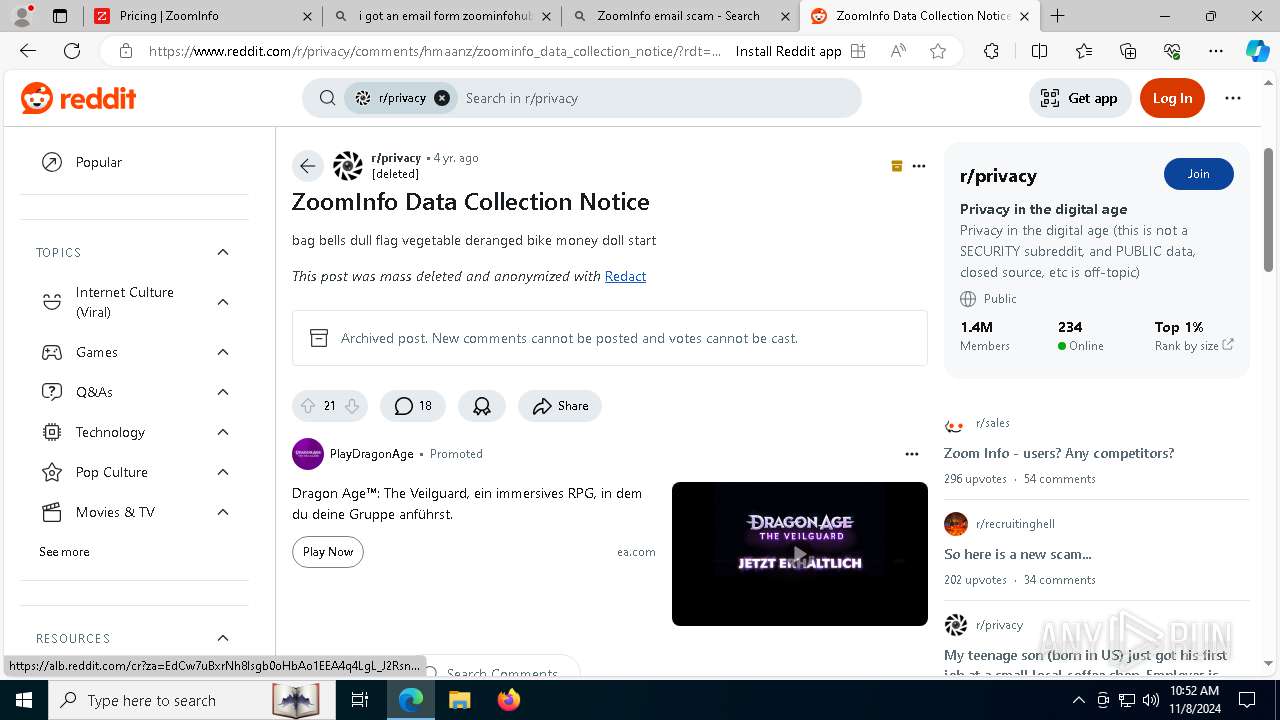
Task: Open 'So here is a new scam...' post
Action: [x=1018, y=554]
